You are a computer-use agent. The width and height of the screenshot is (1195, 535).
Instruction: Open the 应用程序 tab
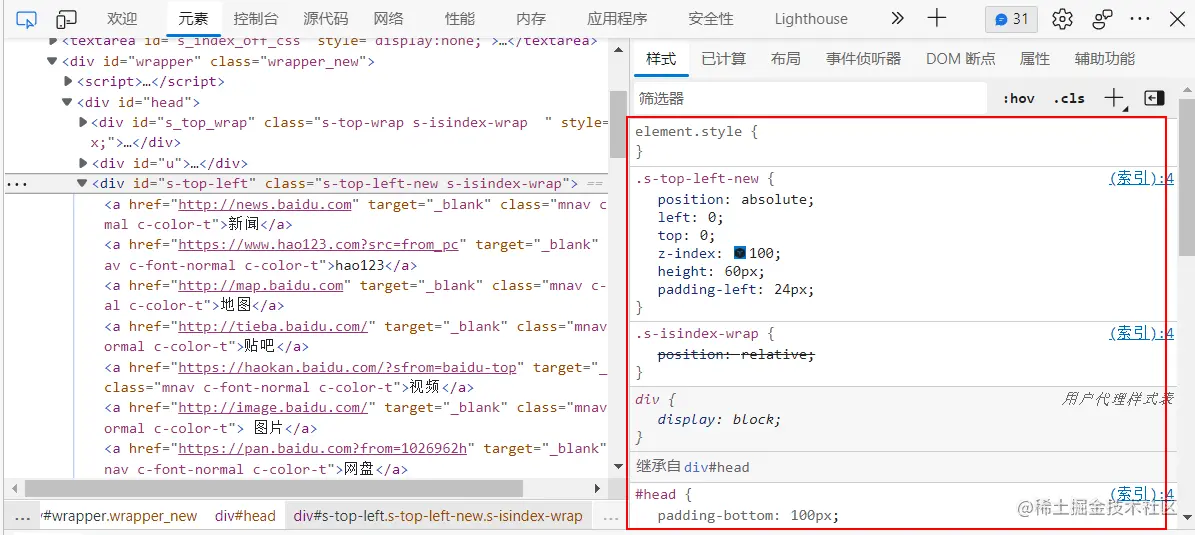point(617,19)
